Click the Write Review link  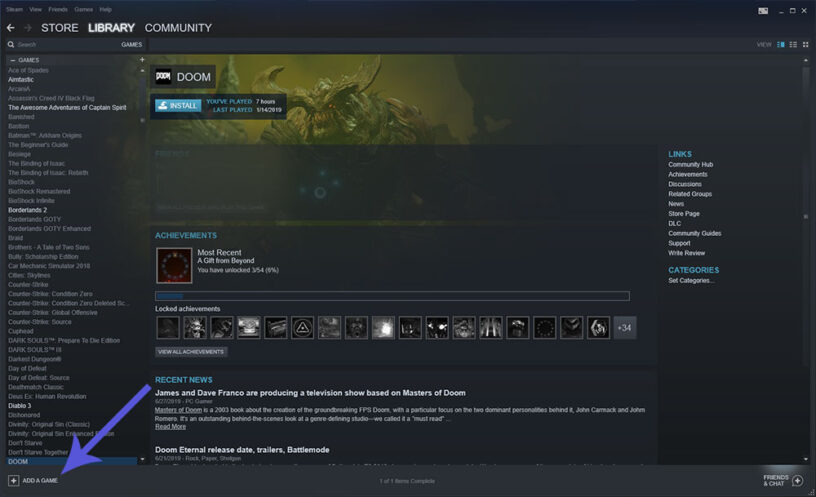[x=686, y=253]
